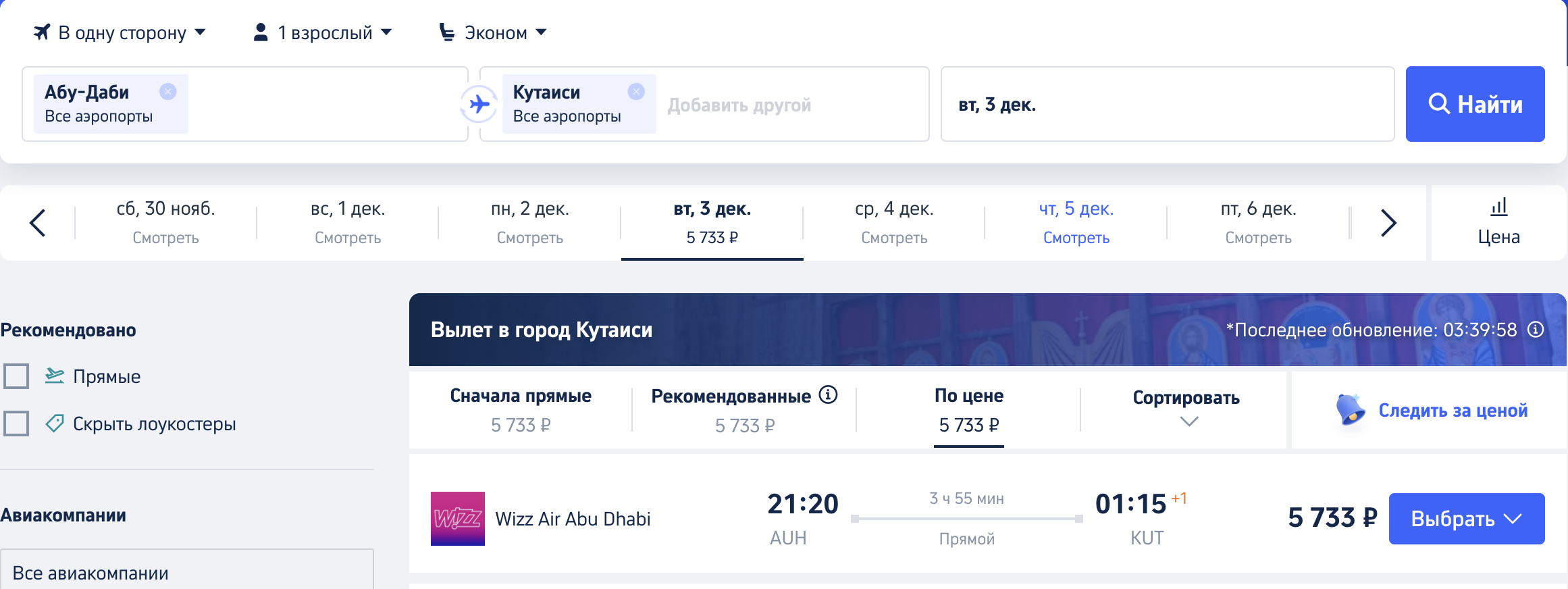
Task: Click info icon beside last update time
Action: click(x=1536, y=330)
